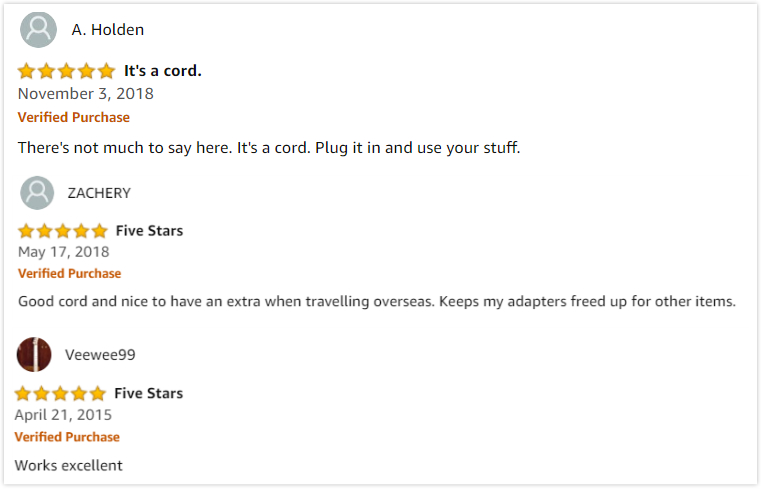Open Veewee99's "Five Stars" review title

tap(148, 393)
